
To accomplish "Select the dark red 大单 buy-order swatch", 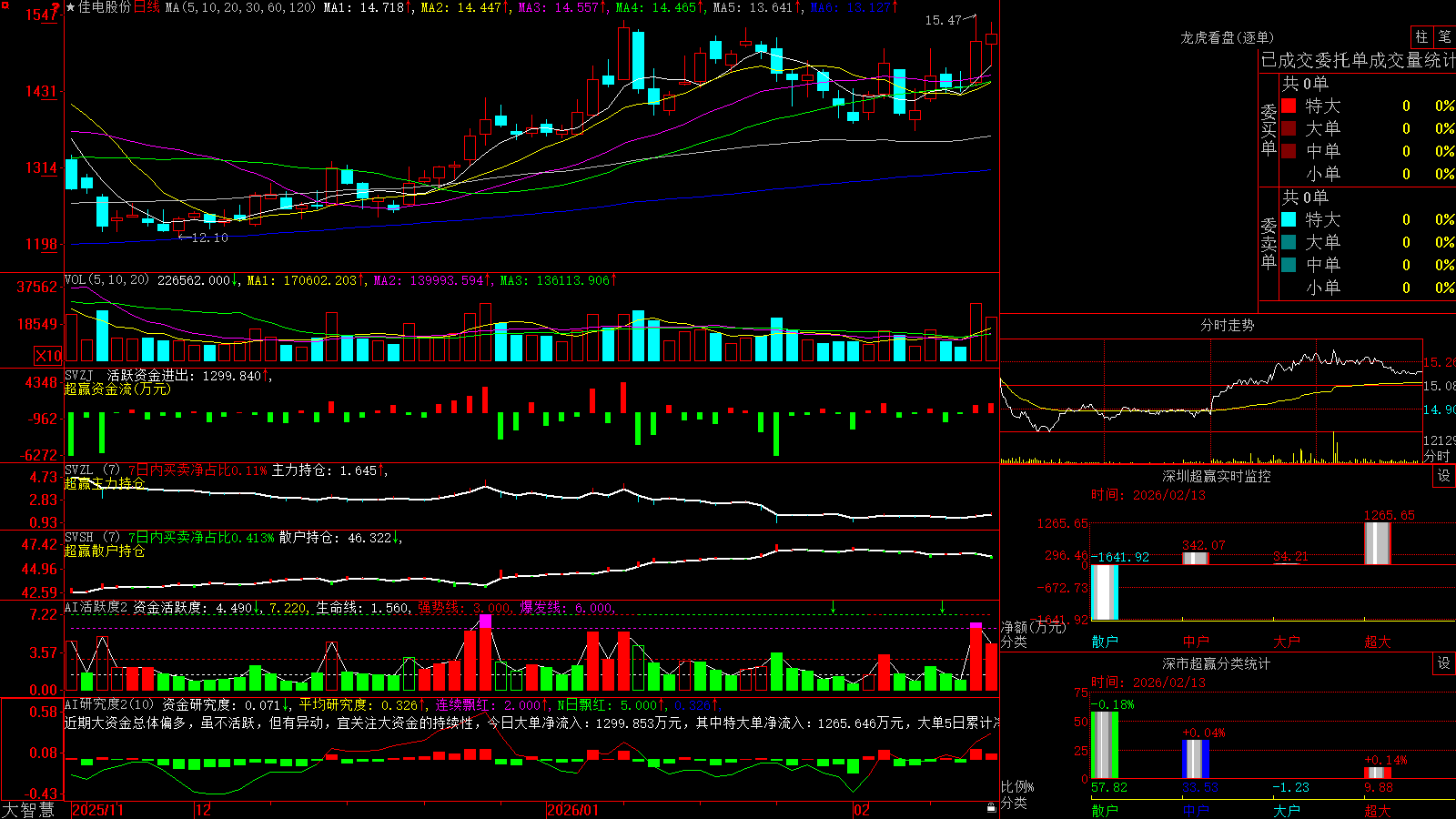I will click(x=1289, y=128).
